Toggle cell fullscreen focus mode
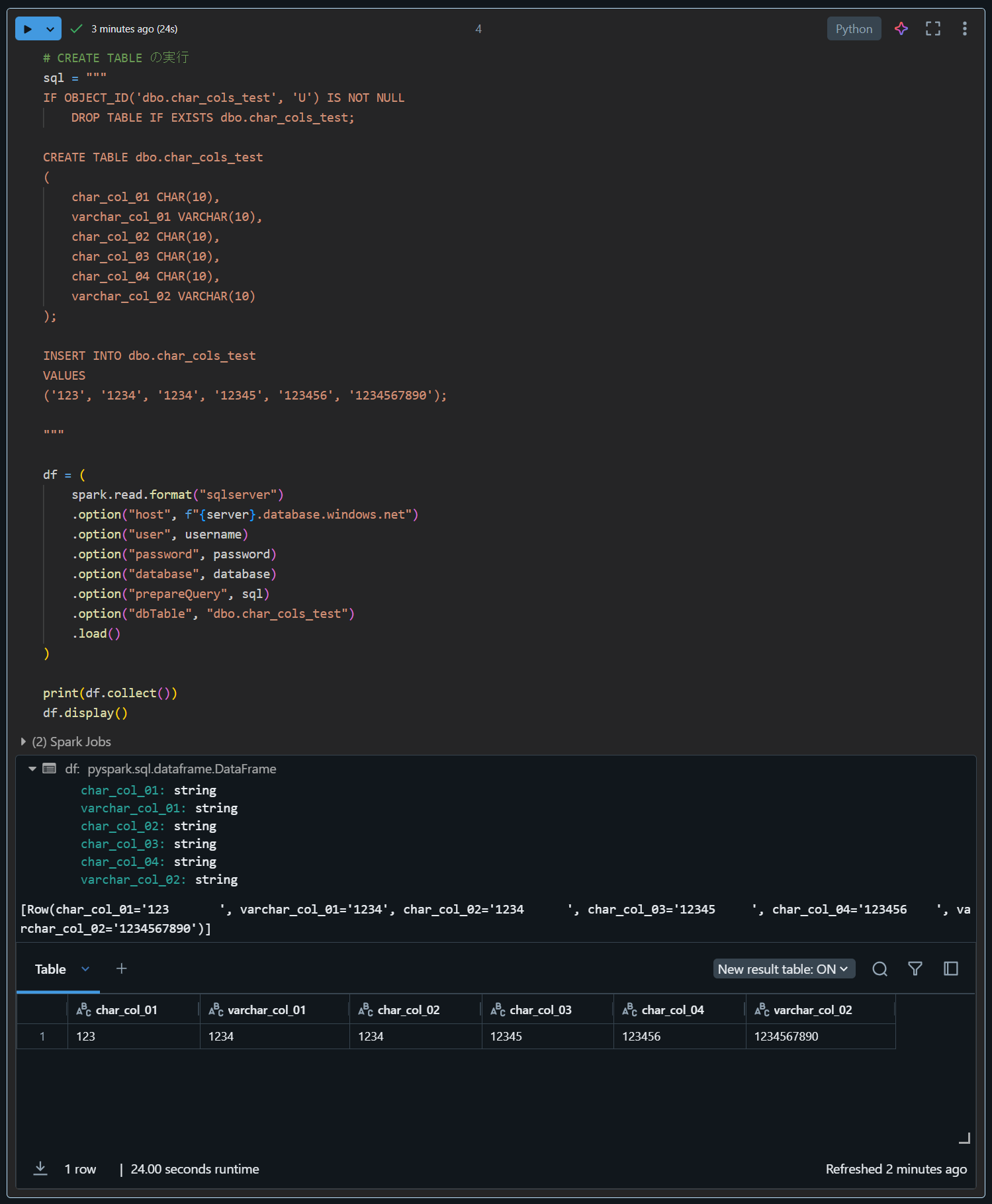The width and height of the screenshot is (992, 1204). pos(933,28)
